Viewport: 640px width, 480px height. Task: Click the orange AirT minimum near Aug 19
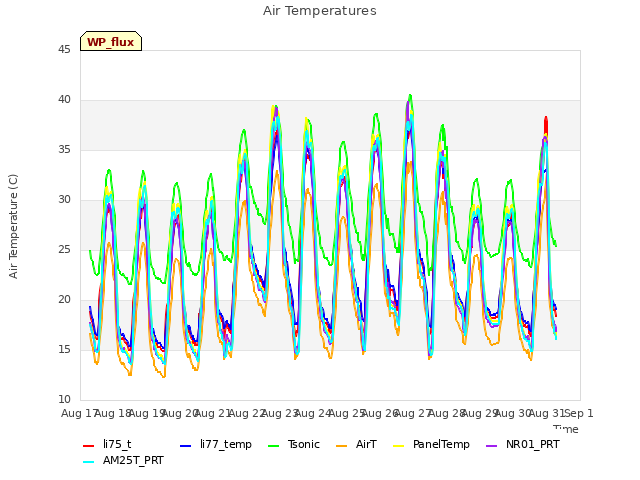164,376
